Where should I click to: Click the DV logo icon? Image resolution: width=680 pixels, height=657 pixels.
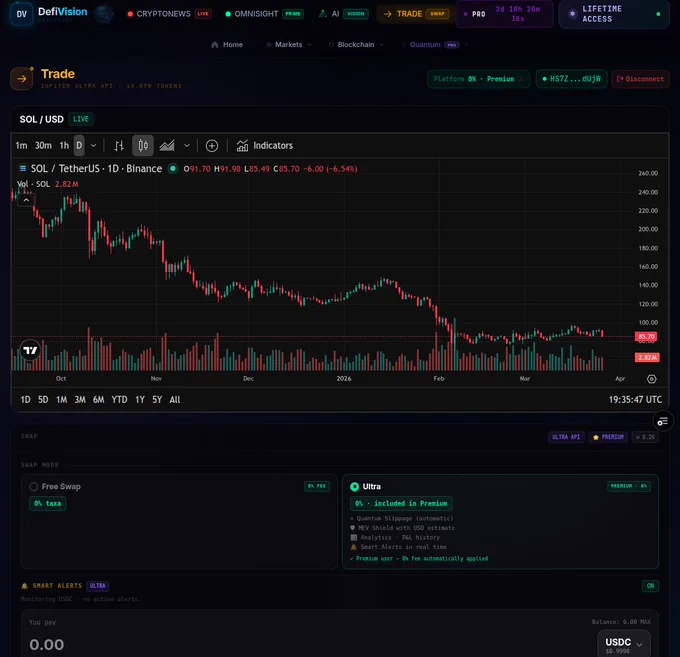21,14
